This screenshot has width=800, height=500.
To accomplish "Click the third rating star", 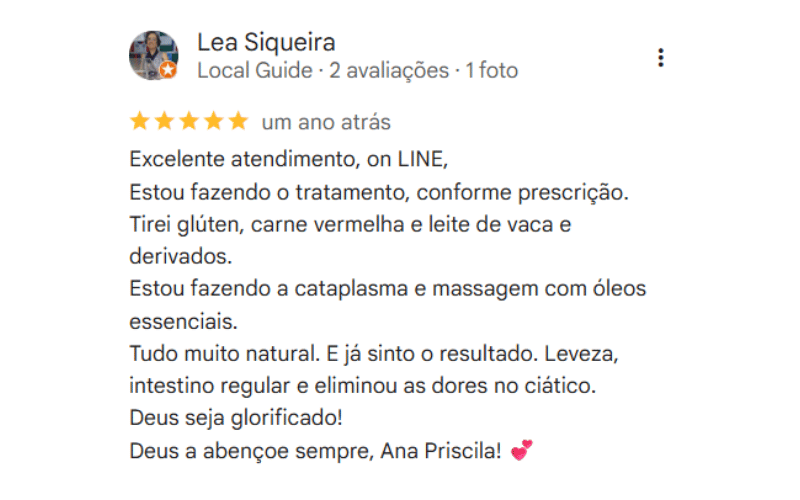I will 188,122.
